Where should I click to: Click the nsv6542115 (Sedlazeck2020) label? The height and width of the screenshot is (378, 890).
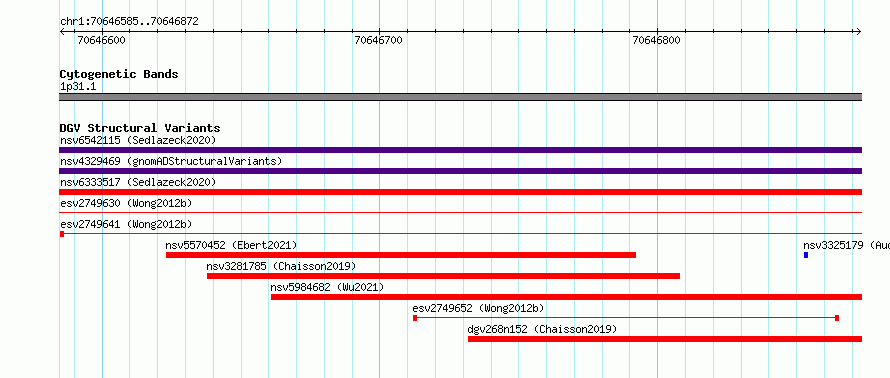tap(138, 140)
